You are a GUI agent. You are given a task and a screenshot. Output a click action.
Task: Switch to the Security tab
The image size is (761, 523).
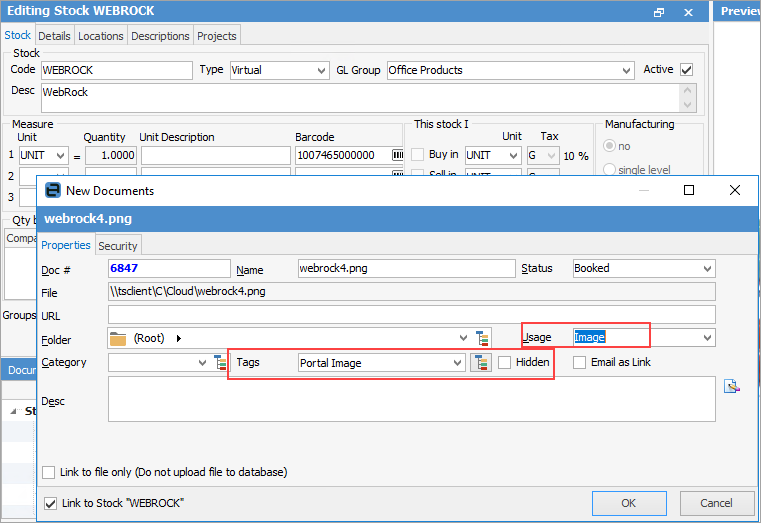[118, 245]
